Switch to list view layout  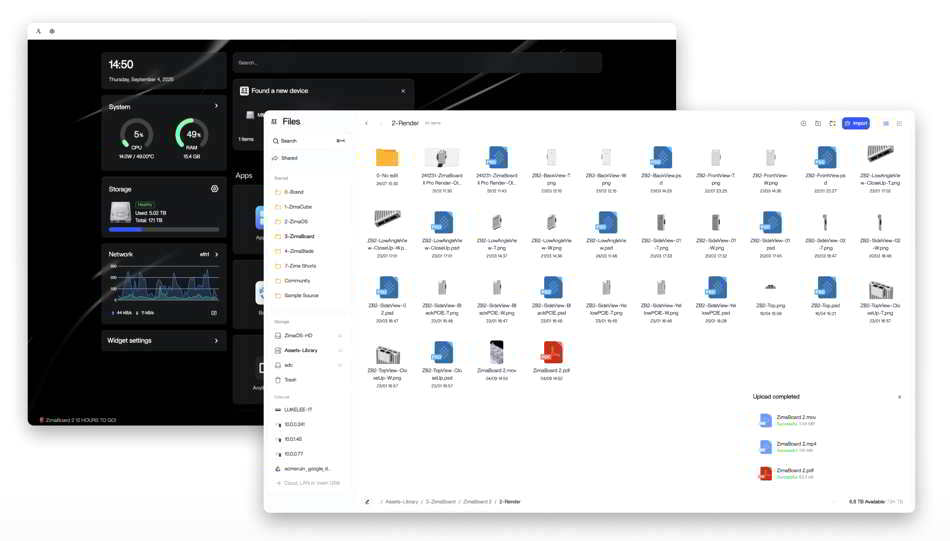pos(886,123)
